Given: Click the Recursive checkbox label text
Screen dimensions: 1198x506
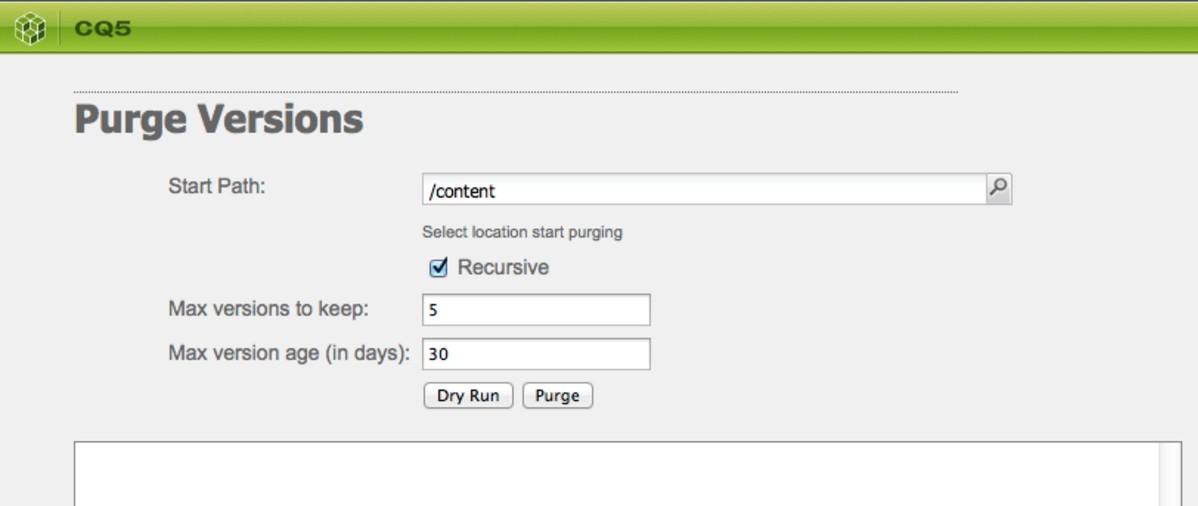Looking at the screenshot, I should coord(503,268).
